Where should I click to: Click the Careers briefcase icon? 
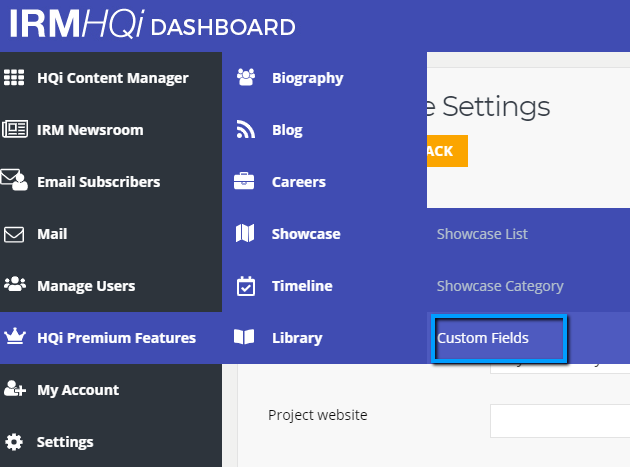[x=244, y=181]
